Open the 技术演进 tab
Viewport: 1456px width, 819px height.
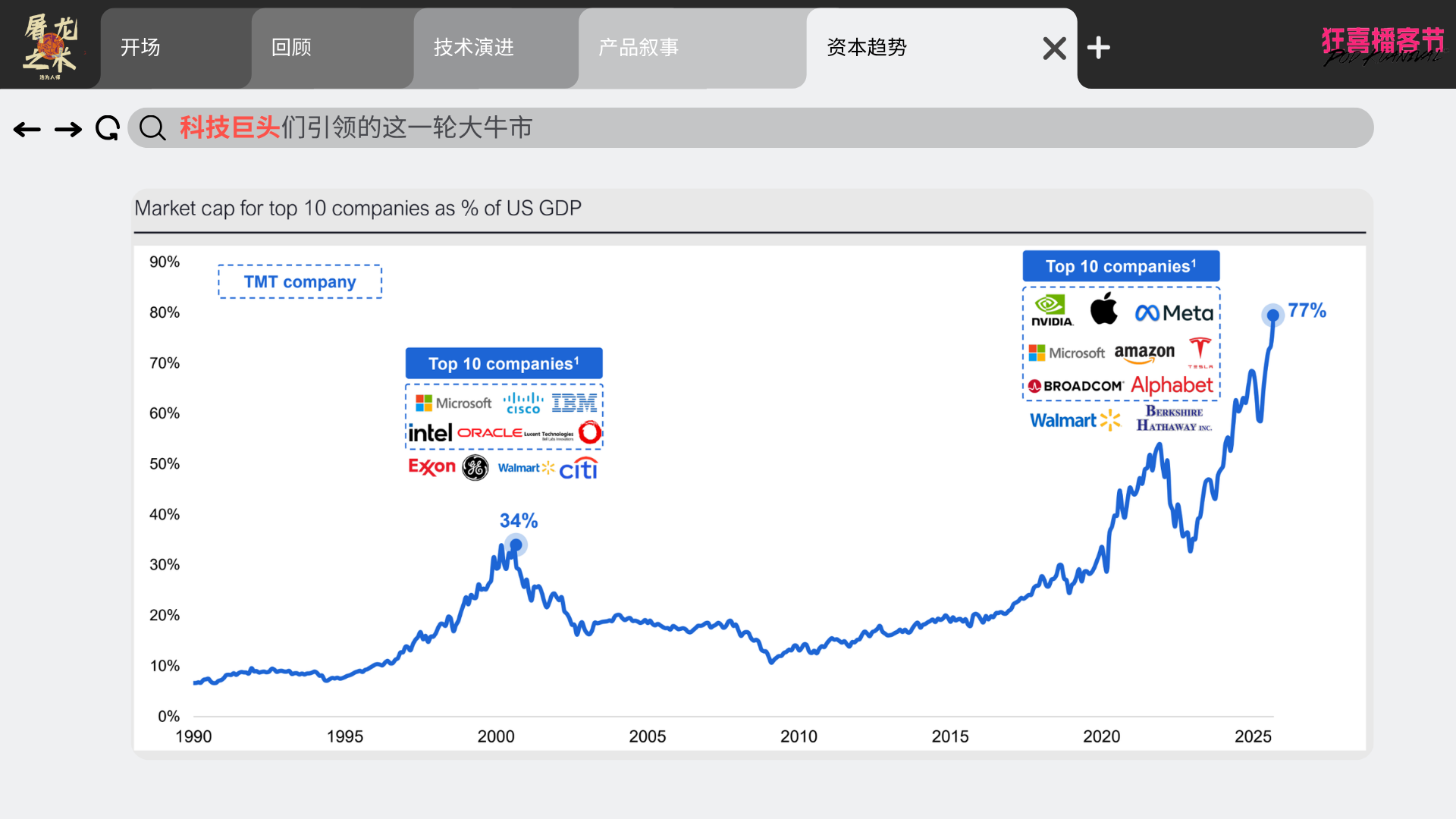[474, 48]
